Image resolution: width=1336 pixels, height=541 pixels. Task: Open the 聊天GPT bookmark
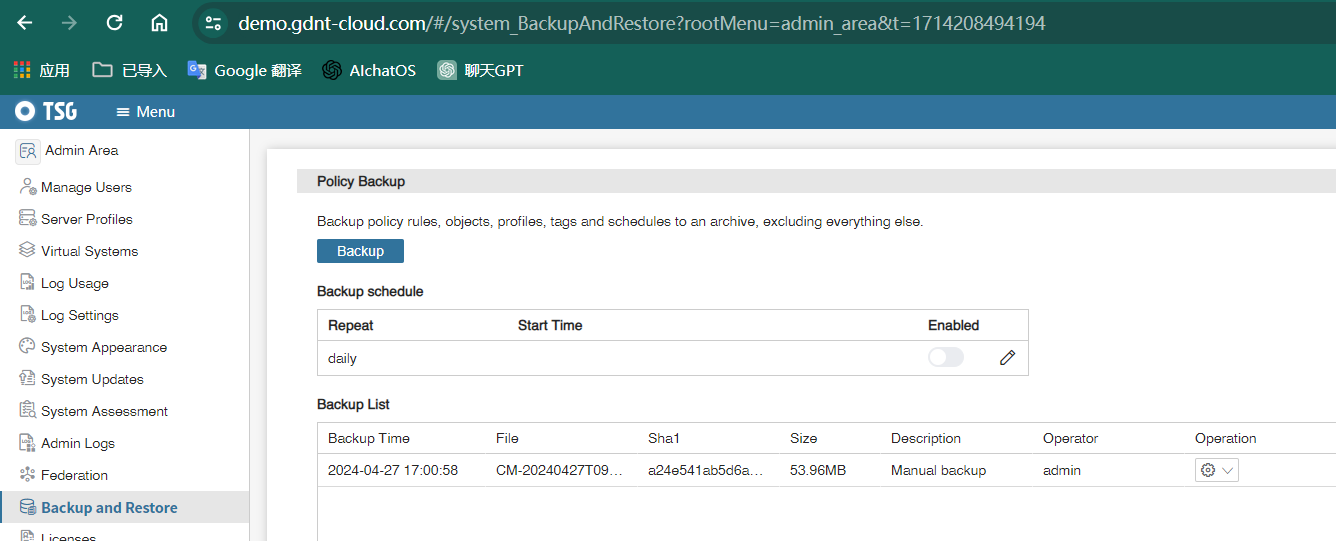pyautogui.click(x=480, y=70)
